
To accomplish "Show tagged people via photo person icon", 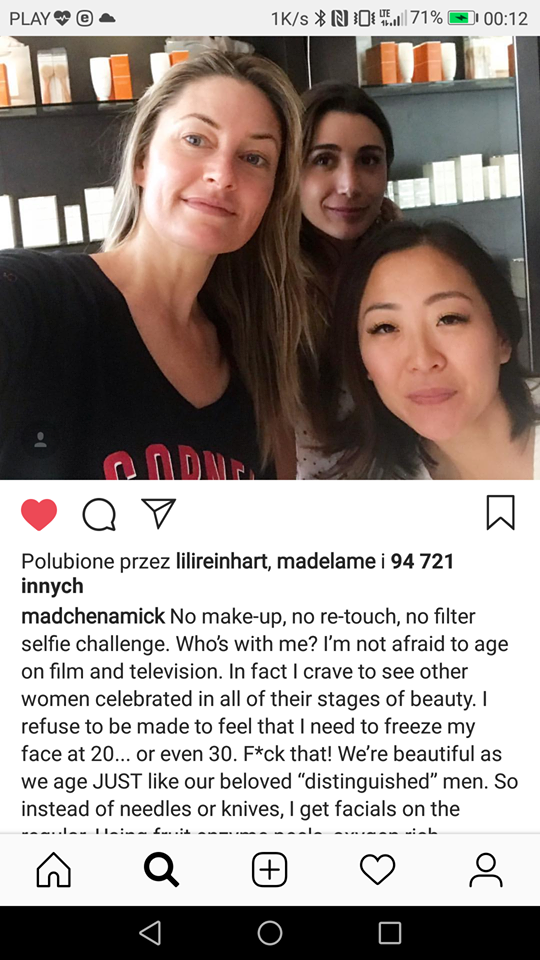I will click(40, 440).
